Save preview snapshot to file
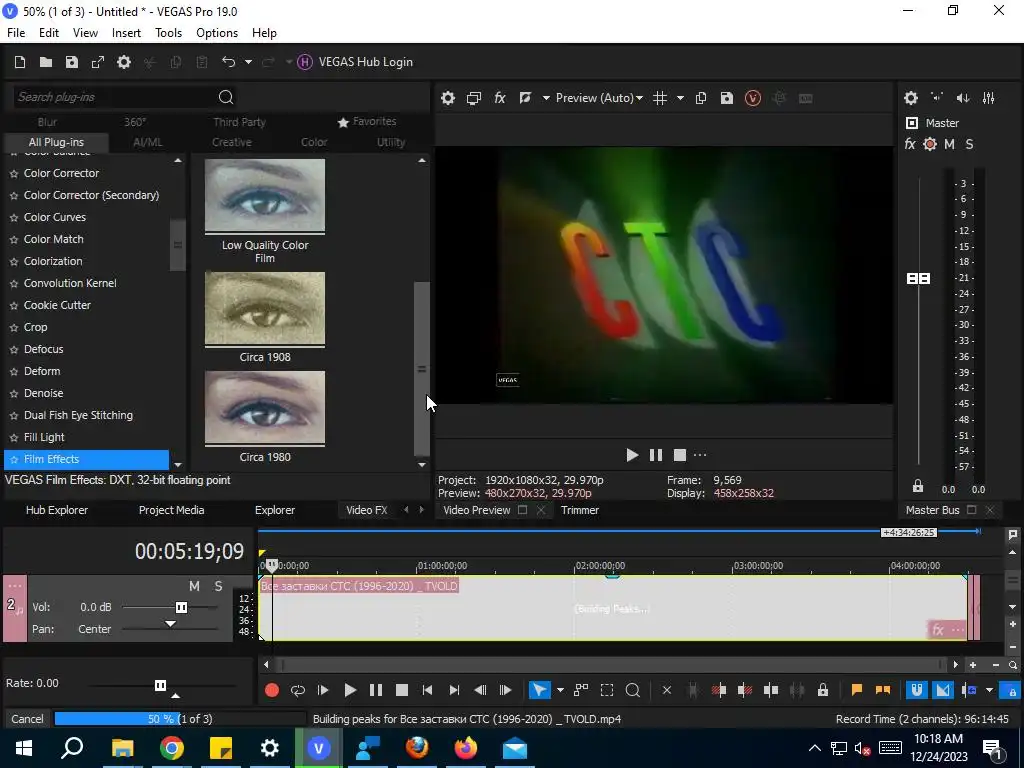The height and width of the screenshot is (768, 1024). pyautogui.click(x=727, y=98)
